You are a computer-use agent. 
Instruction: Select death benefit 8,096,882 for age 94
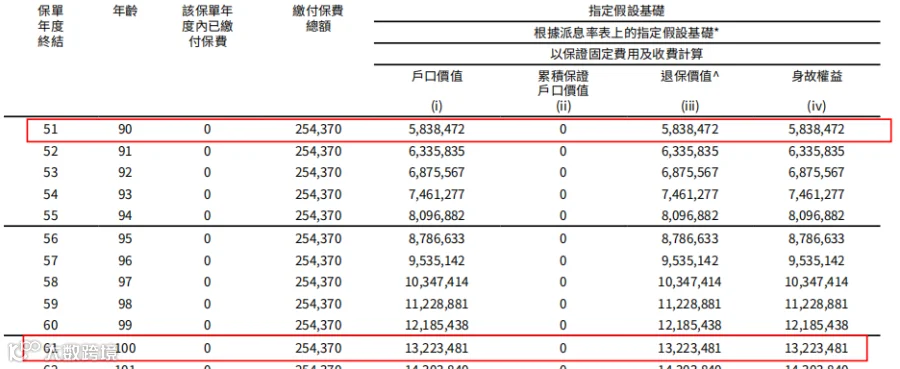pos(817,216)
